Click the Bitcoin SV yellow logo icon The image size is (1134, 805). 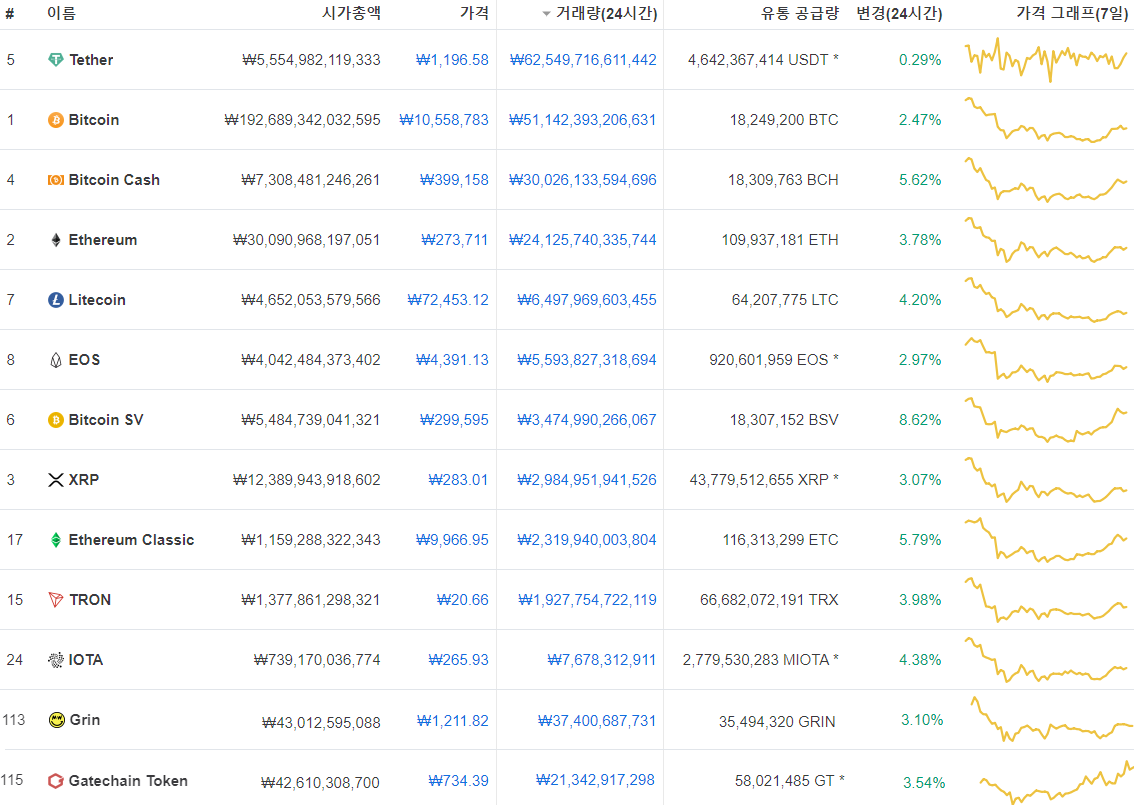[x=56, y=420]
